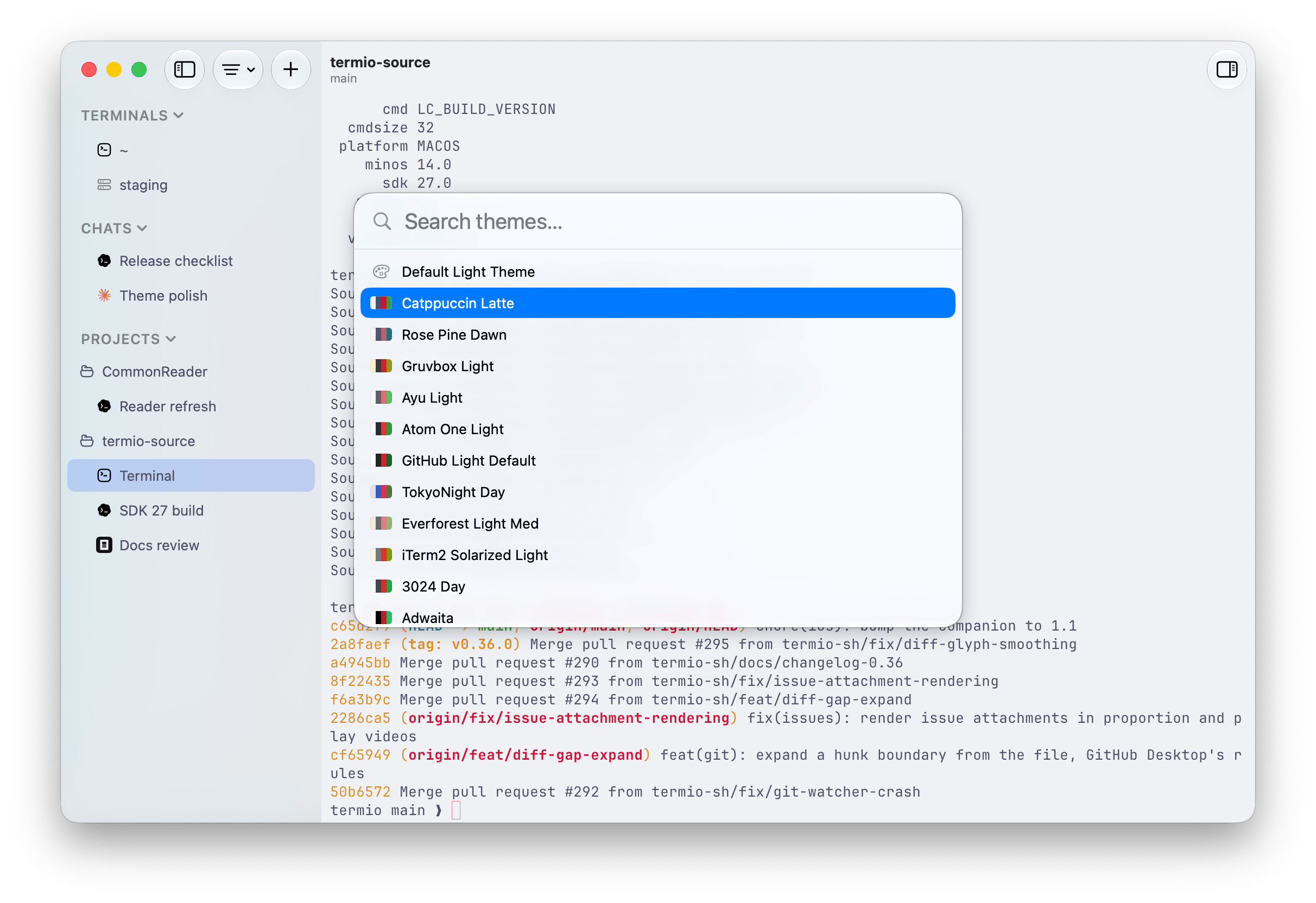Viewport: 1316px width, 903px height.
Task: Click the terminal prompt cursor
Action: click(456, 810)
